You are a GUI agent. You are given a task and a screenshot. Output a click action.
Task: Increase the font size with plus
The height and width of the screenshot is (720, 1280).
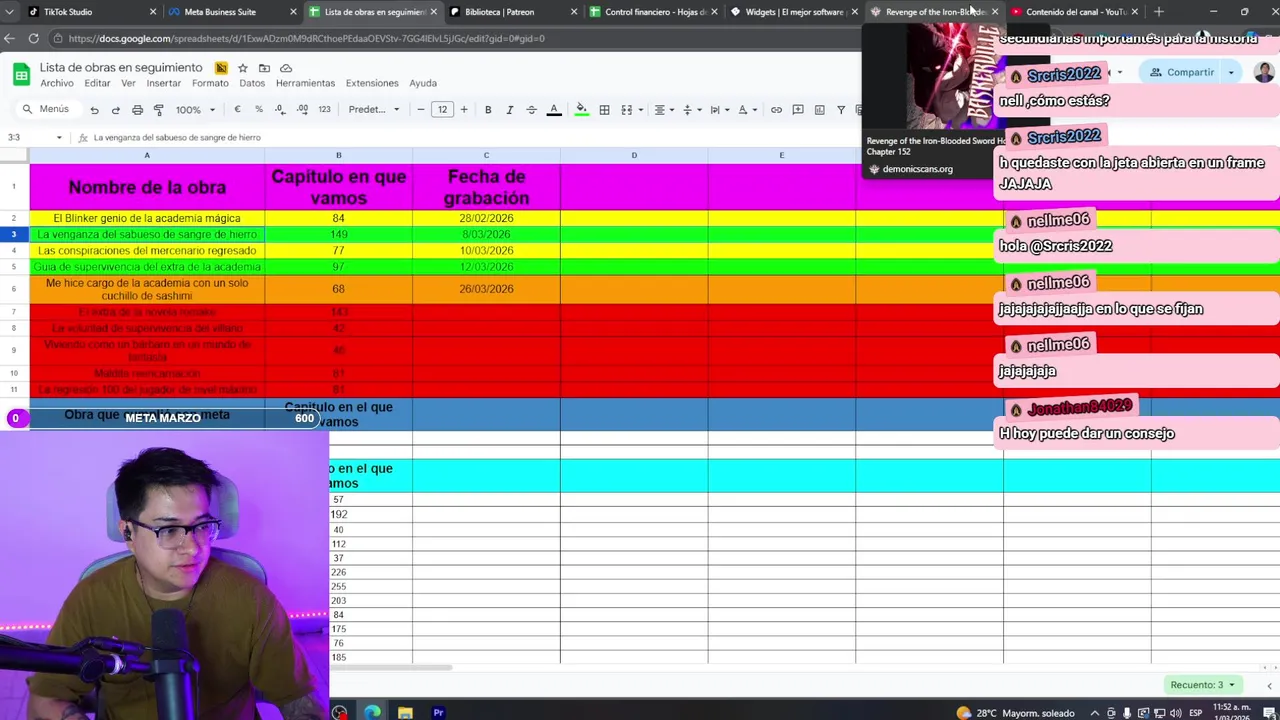(464, 110)
